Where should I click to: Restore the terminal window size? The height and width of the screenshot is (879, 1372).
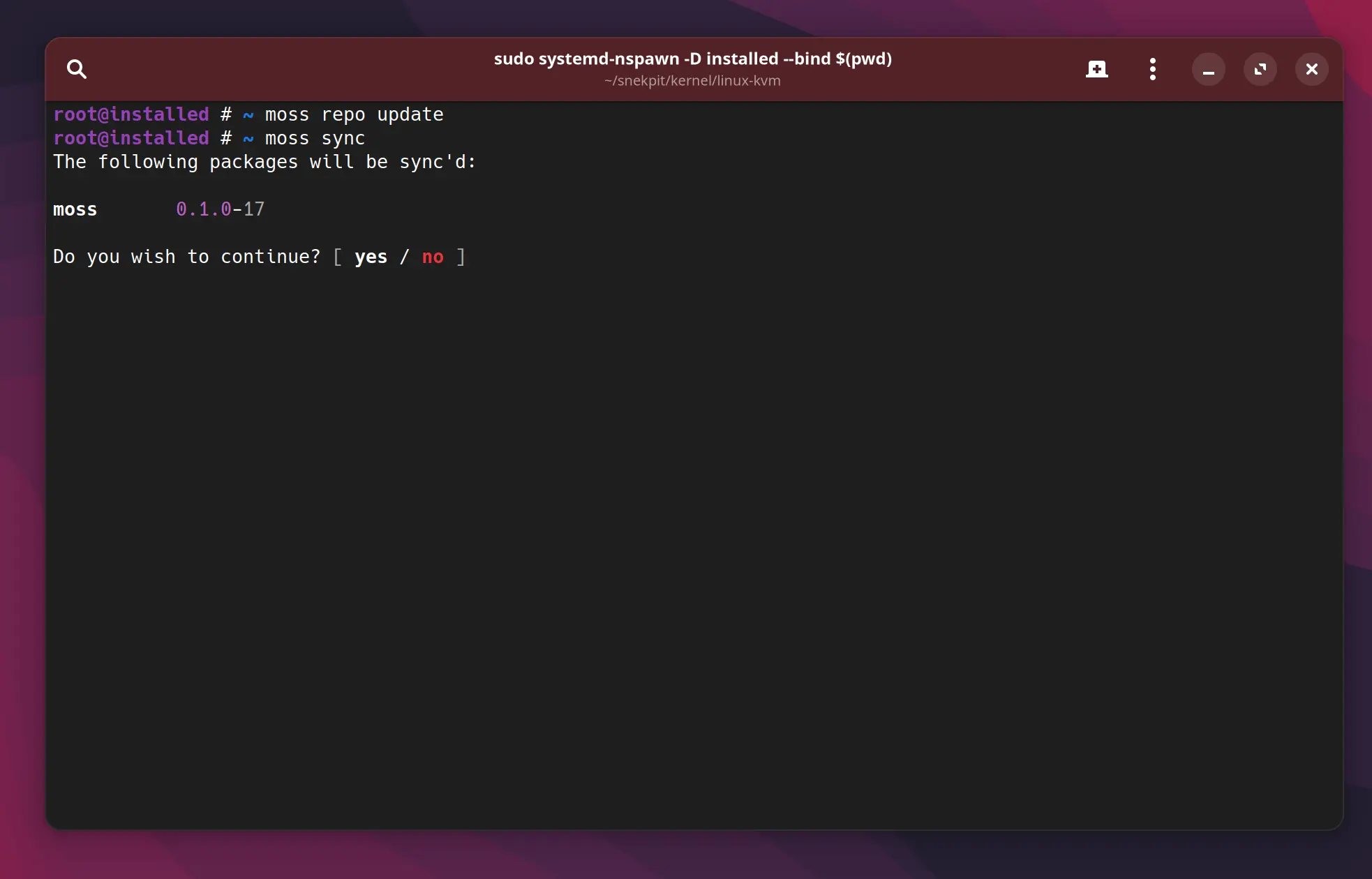click(1260, 69)
